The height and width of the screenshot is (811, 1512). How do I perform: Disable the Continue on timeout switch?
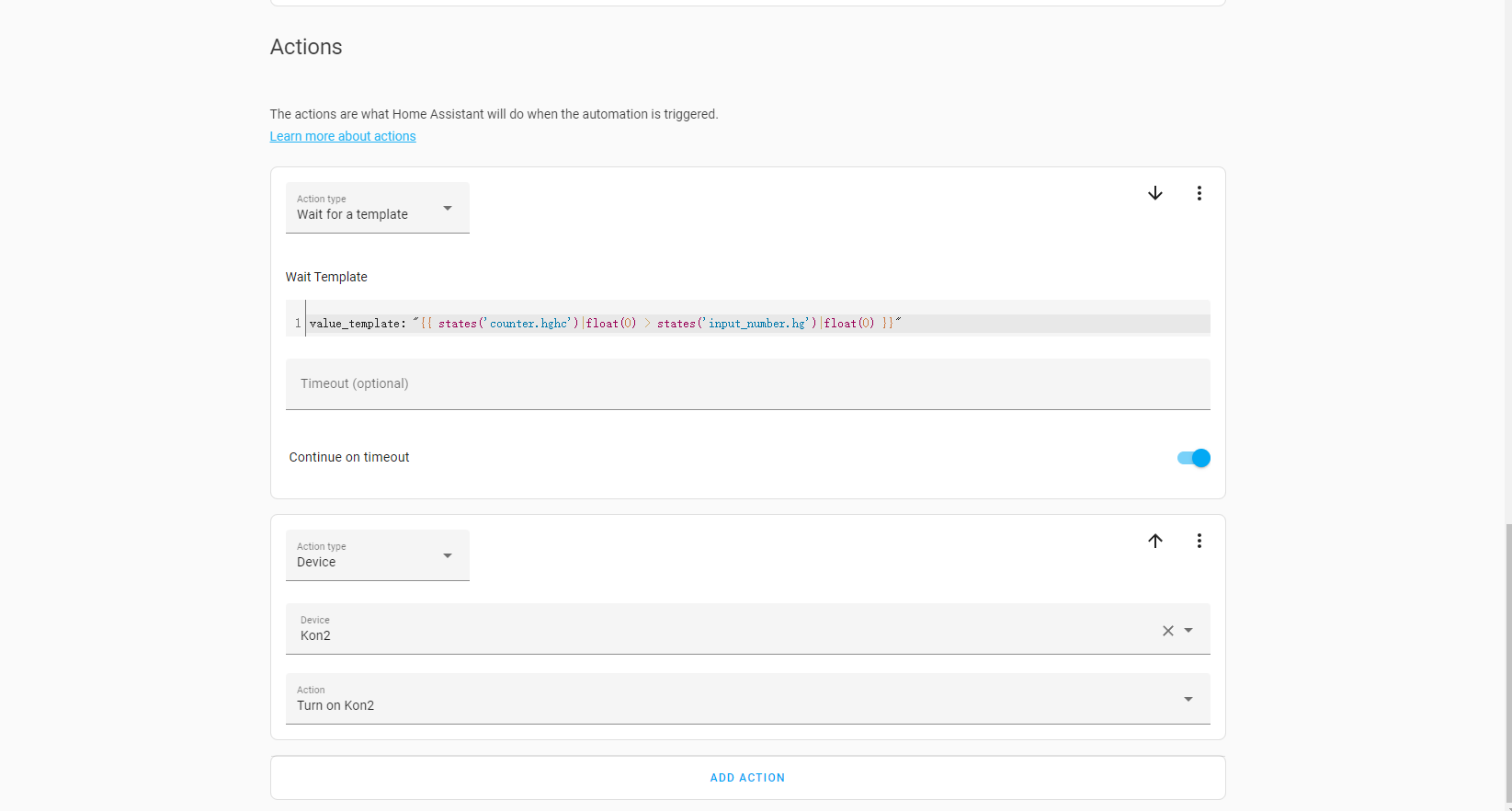[1193, 458]
